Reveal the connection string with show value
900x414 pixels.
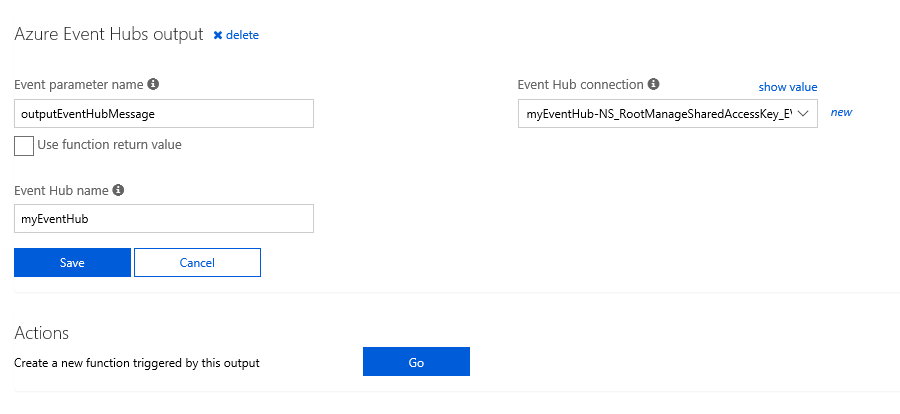click(x=788, y=87)
